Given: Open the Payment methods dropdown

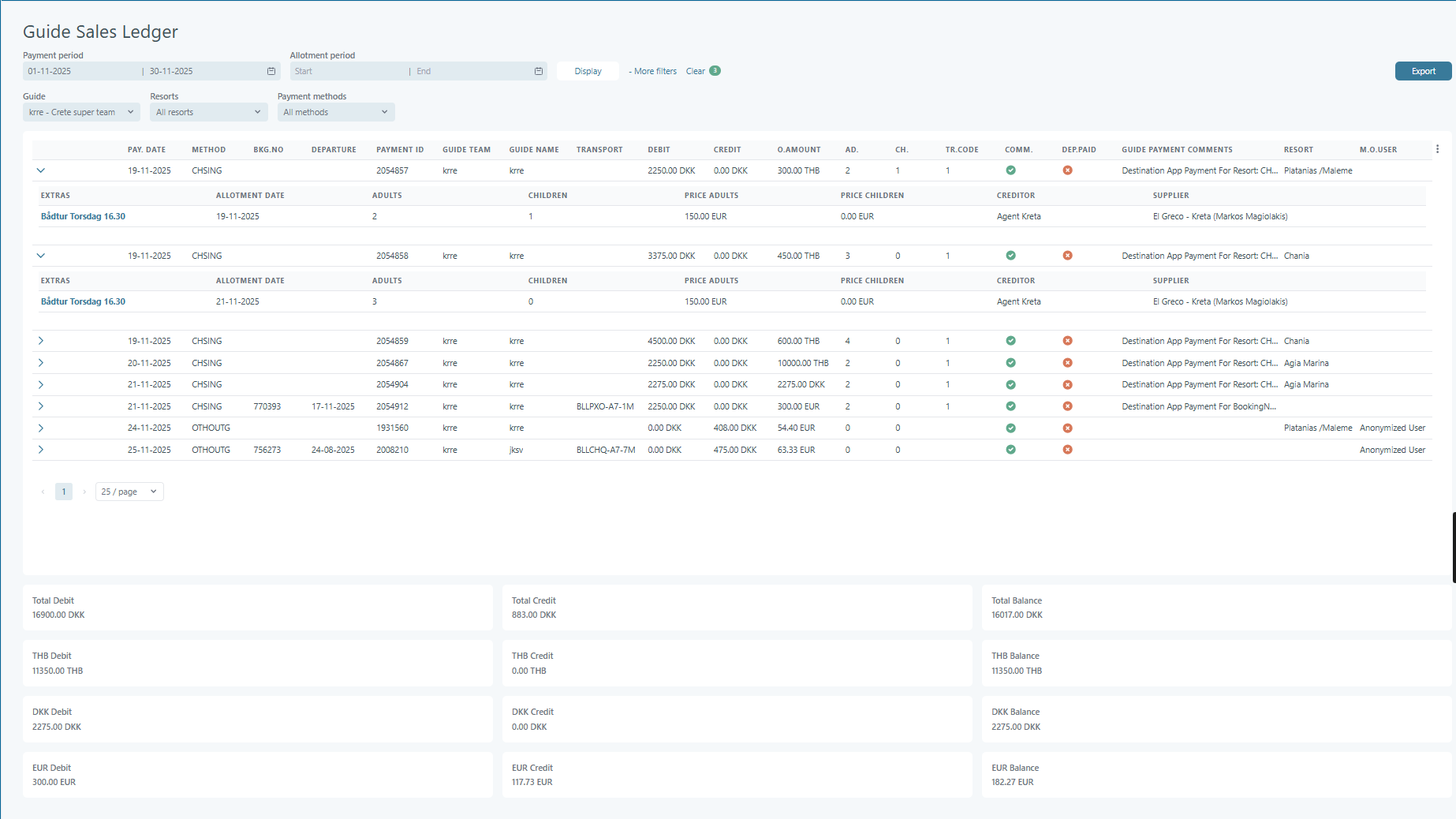Looking at the screenshot, I should click(335, 112).
